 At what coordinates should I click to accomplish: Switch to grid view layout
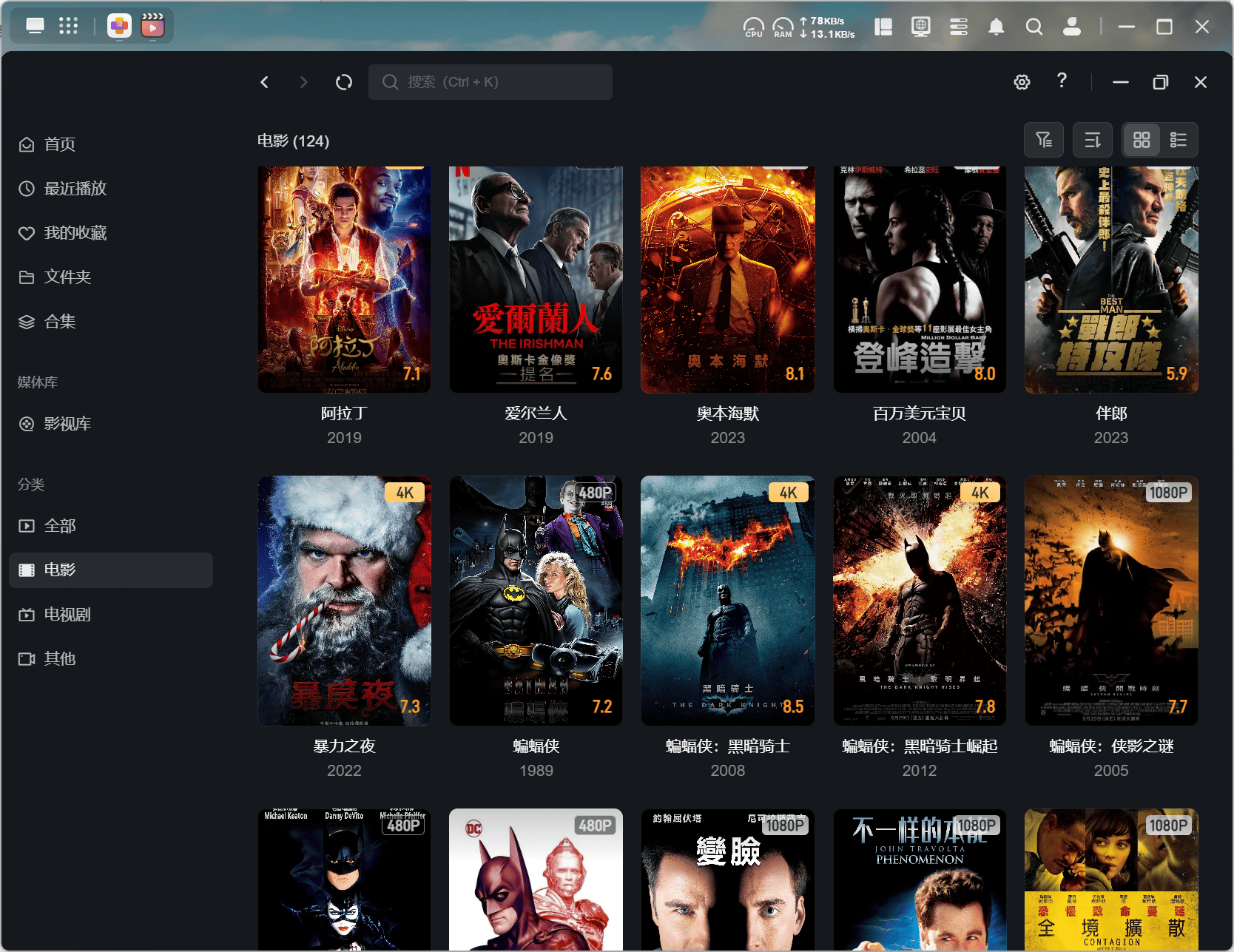(x=1142, y=140)
